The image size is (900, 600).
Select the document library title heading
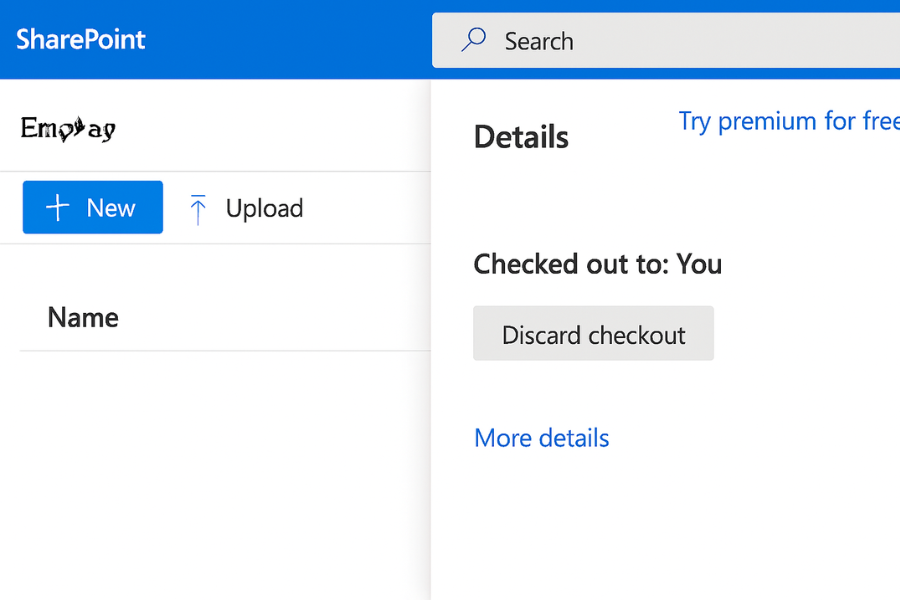click(x=67, y=128)
